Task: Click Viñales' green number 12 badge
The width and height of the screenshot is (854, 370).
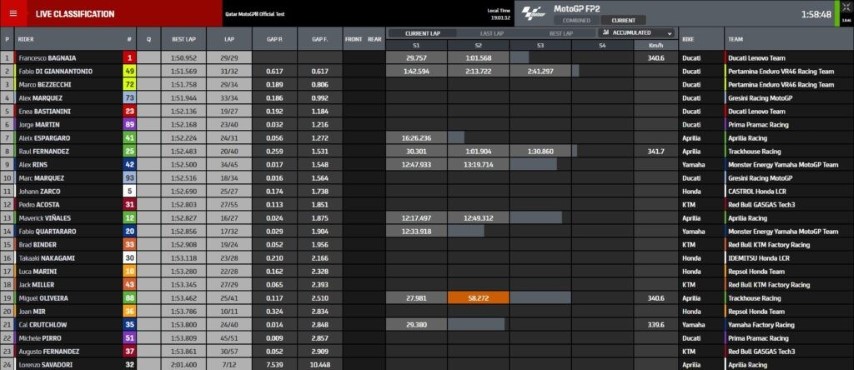Action: tap(130, 218)
